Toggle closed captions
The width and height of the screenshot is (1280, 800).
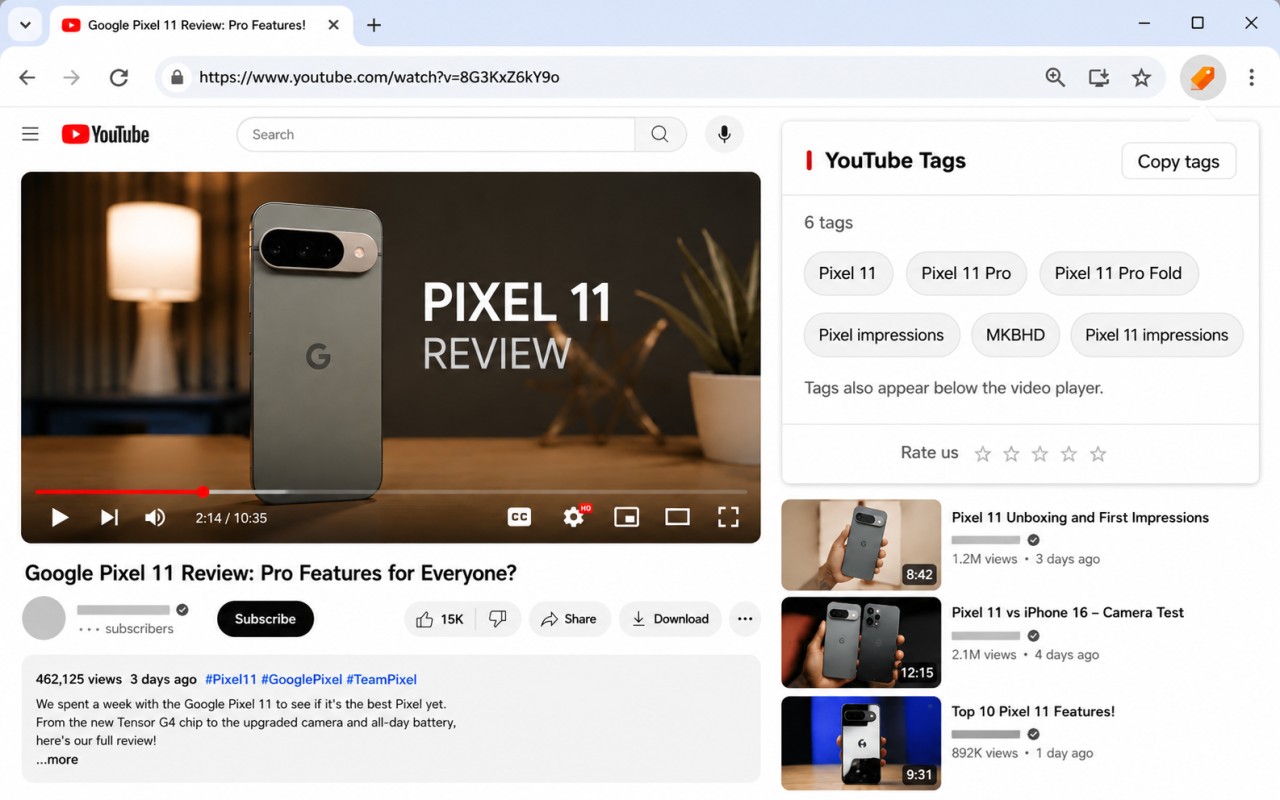[519, 517]
